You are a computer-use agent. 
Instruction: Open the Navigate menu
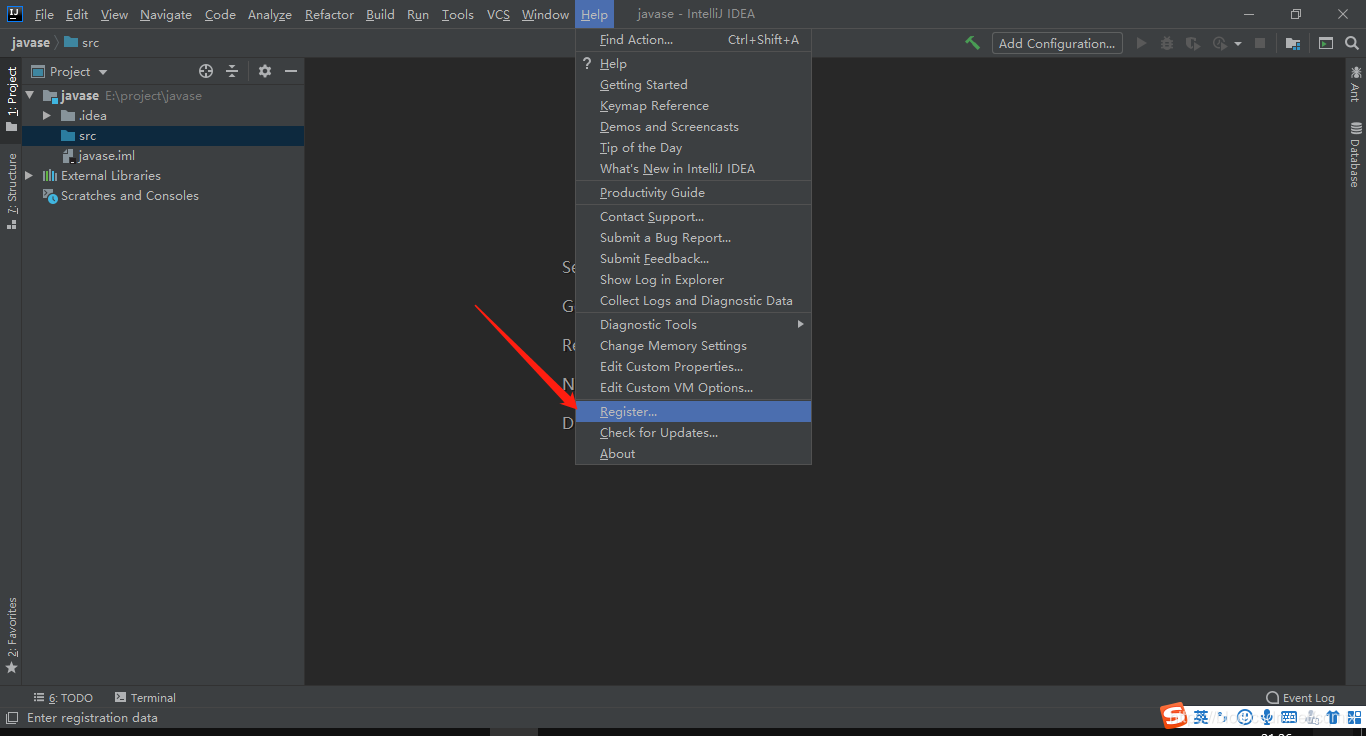point(166,14)
